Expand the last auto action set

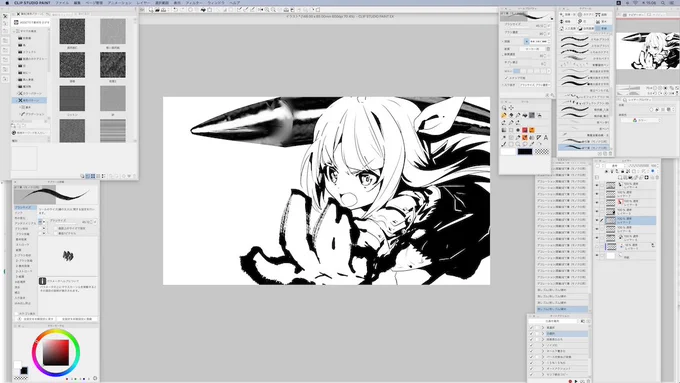(x=543, y=374)
